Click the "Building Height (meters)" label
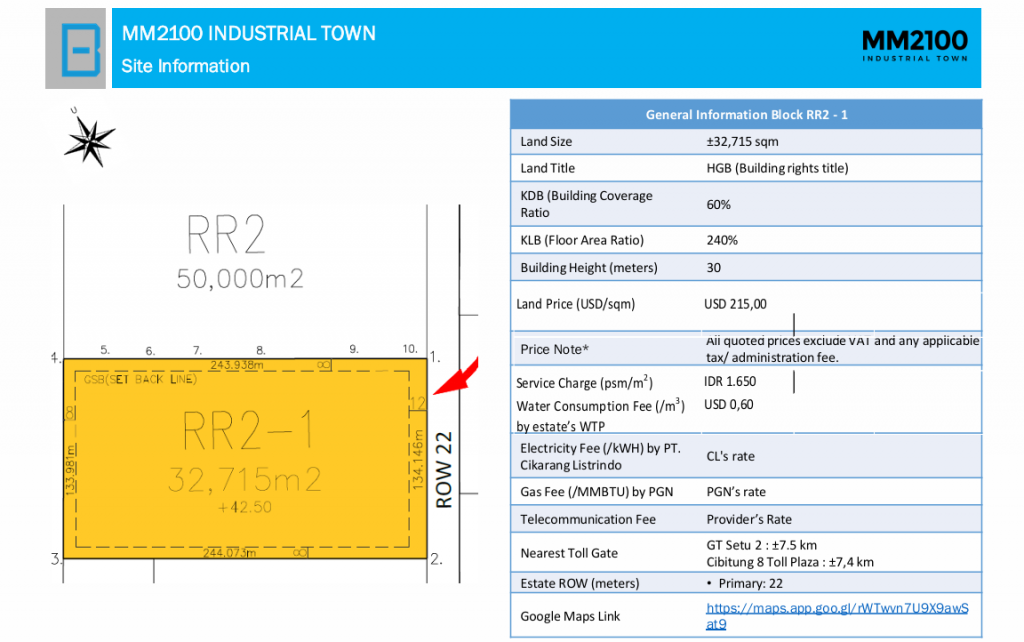Screen dimensions: 1024x642 (x=588, y=268)
